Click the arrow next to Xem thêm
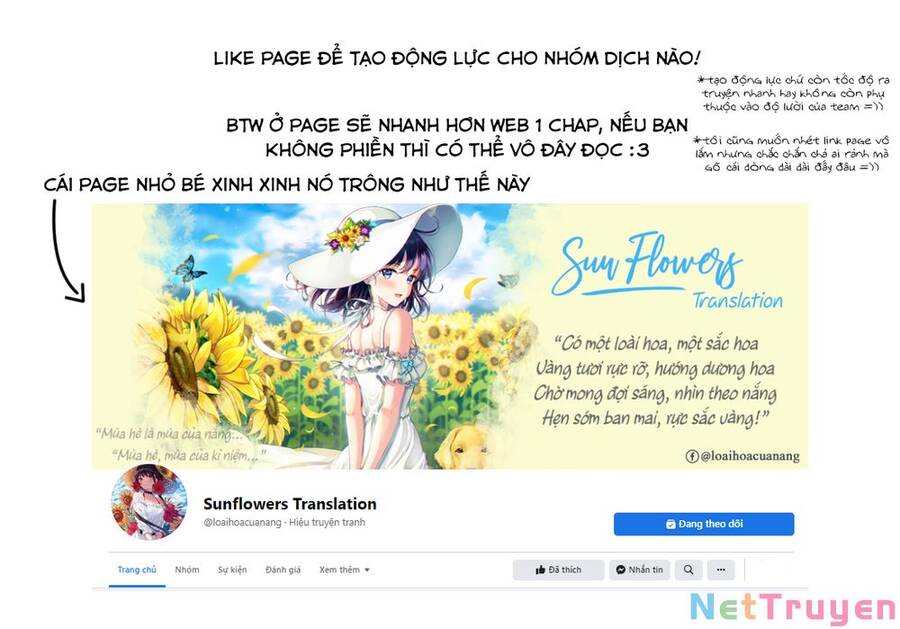The image size is (900, 629). tap(367, 570)
